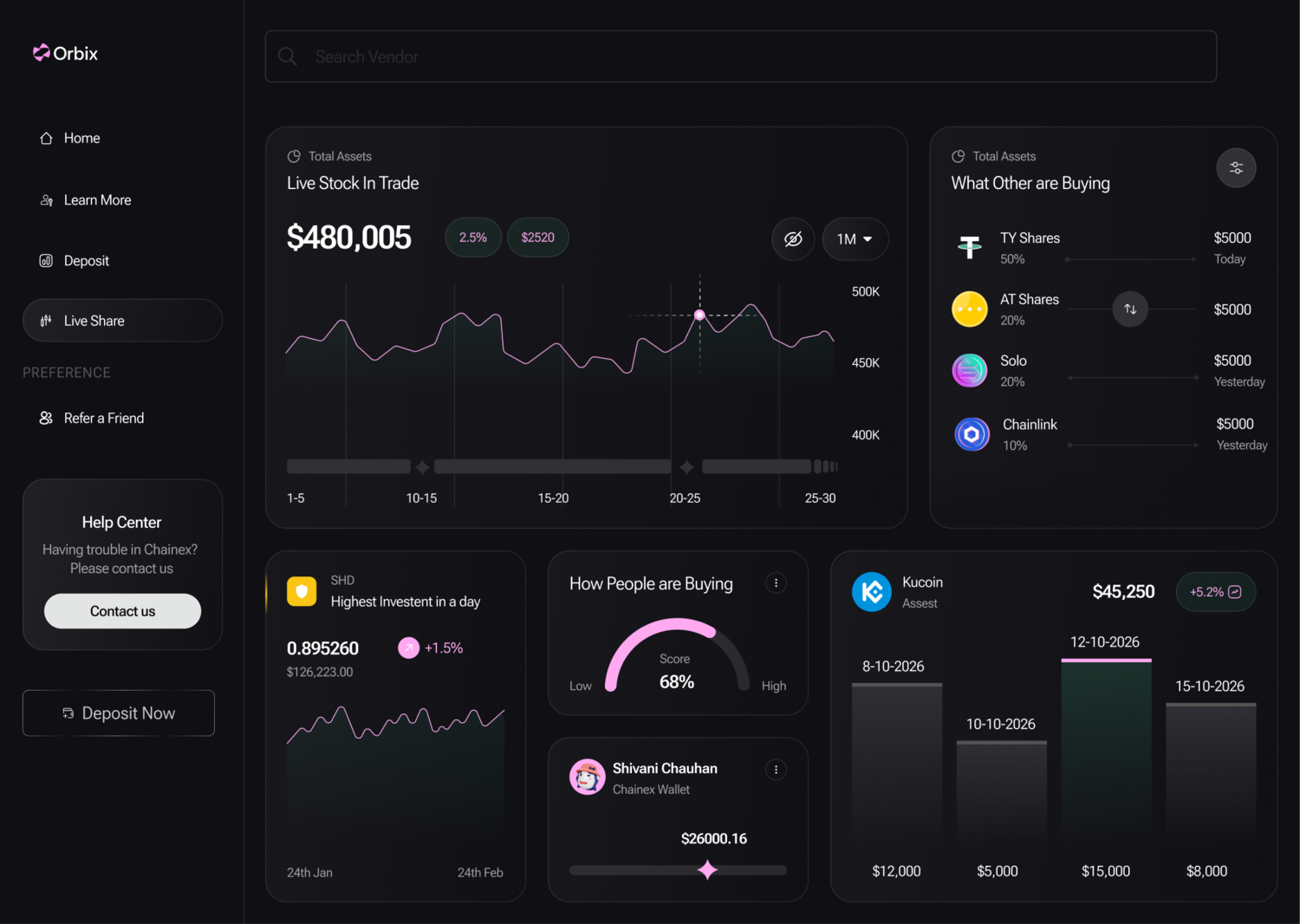1300x924 pixels.
Task: Click the +5.2% trend badge
Action: tap(1216, 592)
